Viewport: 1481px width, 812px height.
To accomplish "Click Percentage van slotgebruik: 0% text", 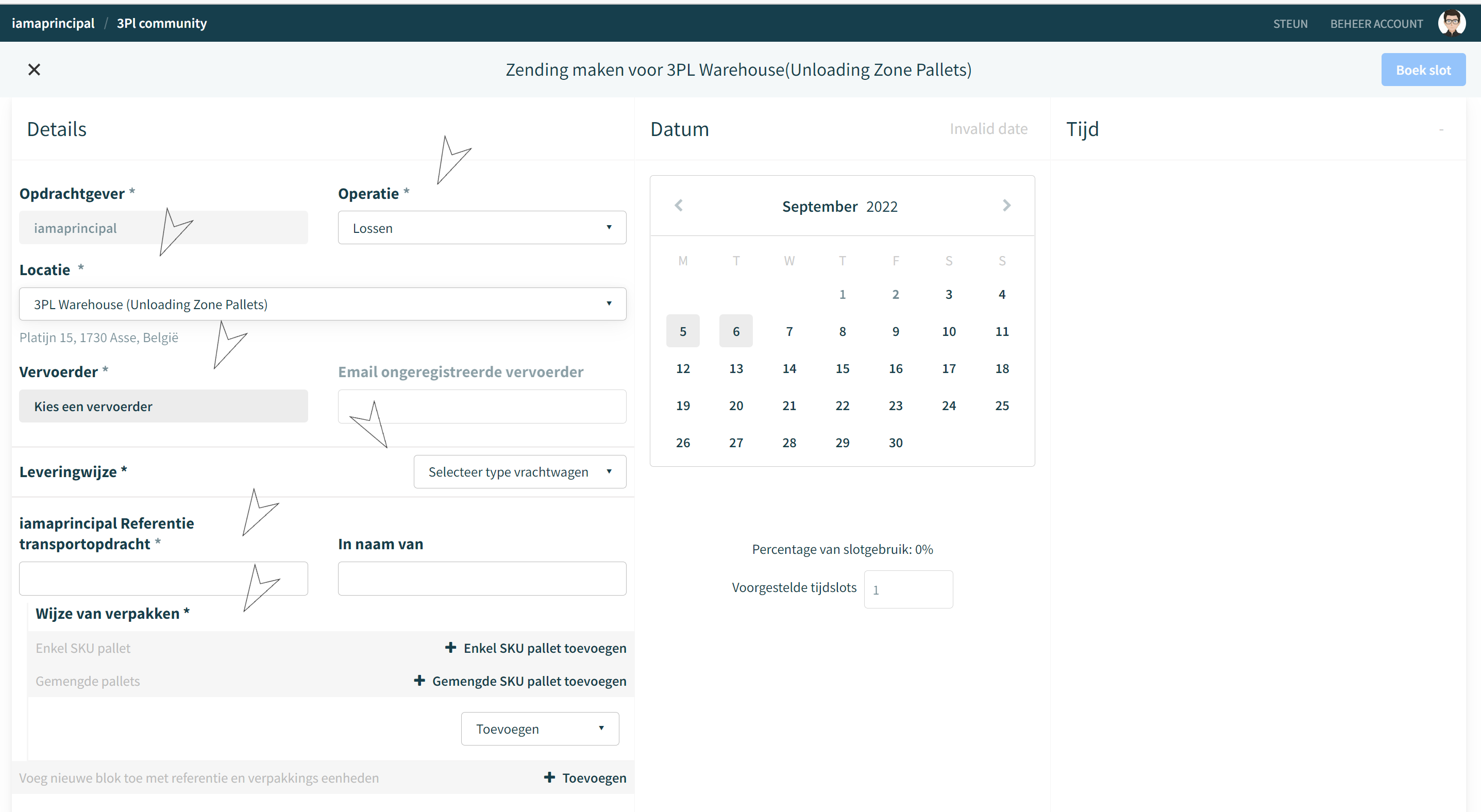I will click(x=842, y=549).
